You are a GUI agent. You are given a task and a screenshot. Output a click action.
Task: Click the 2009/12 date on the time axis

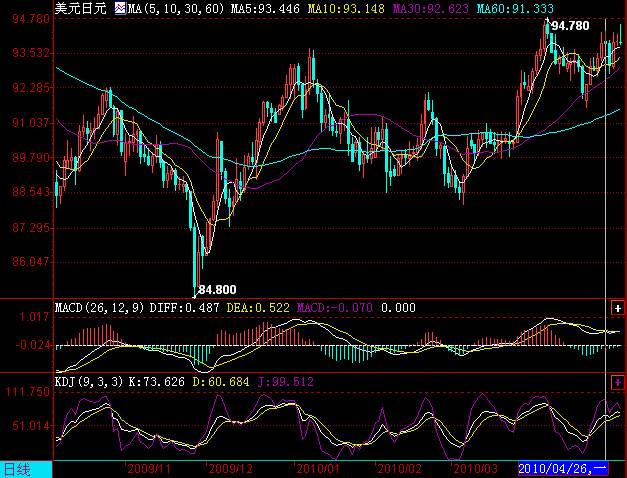[x=231, y=469]
